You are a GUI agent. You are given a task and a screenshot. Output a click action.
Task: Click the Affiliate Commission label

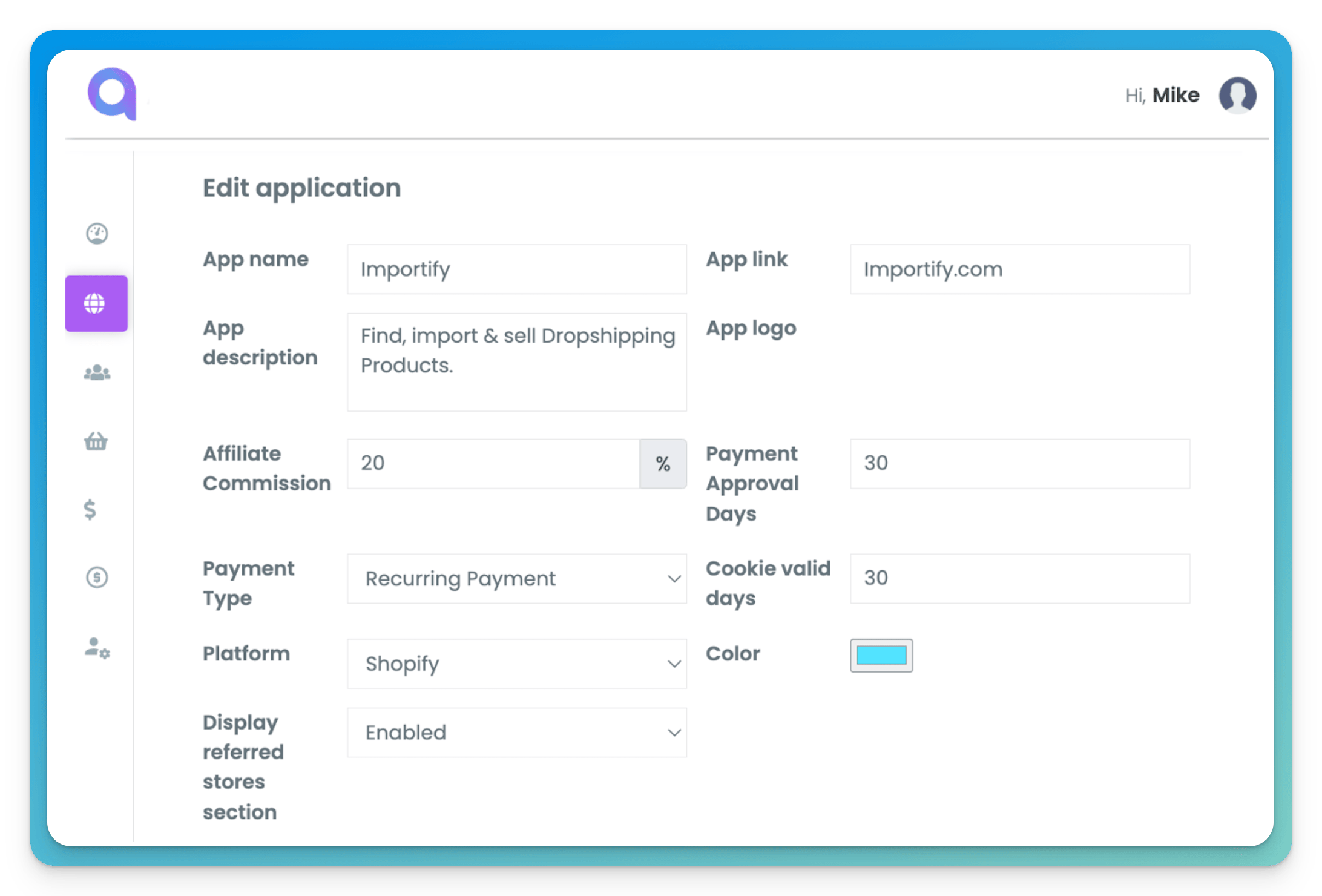click(267, 468)
